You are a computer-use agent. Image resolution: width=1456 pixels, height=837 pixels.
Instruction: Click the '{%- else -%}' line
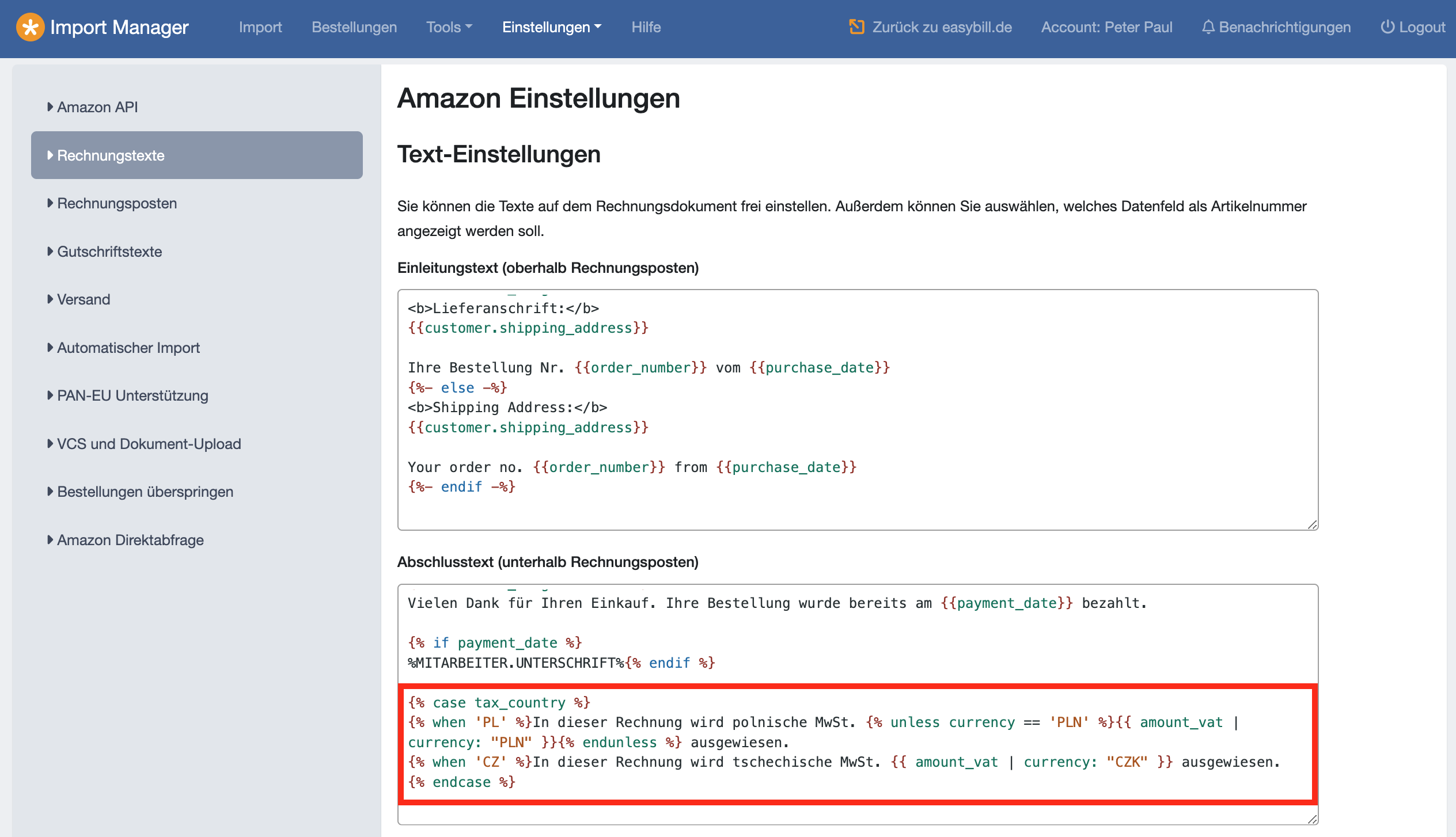[x=457, y=387]
